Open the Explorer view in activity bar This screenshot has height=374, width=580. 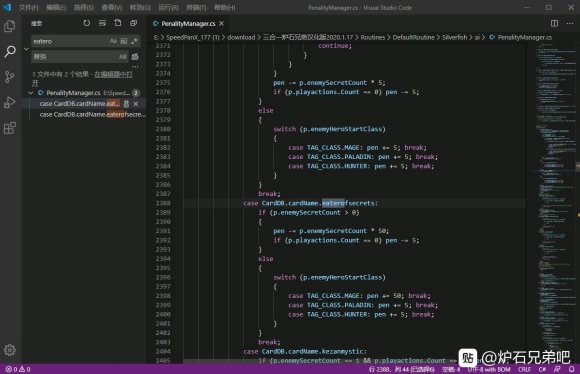tap(10, 26)
